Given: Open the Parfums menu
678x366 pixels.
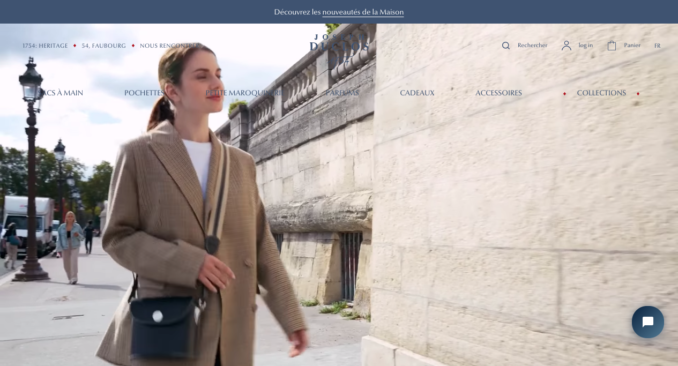Looking at the screenshot, I should (x=342, y=93).
